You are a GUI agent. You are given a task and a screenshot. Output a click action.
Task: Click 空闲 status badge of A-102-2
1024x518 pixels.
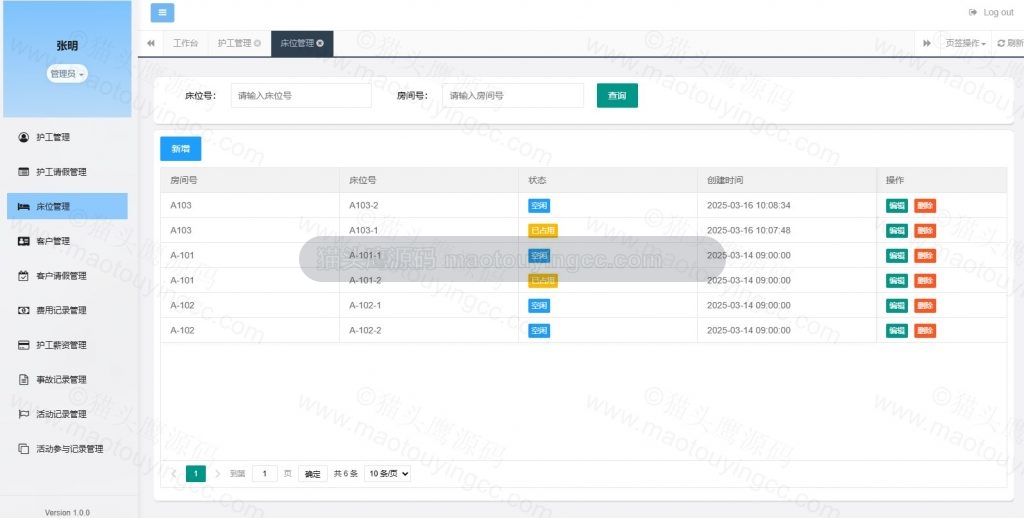[x=539, y=331]
